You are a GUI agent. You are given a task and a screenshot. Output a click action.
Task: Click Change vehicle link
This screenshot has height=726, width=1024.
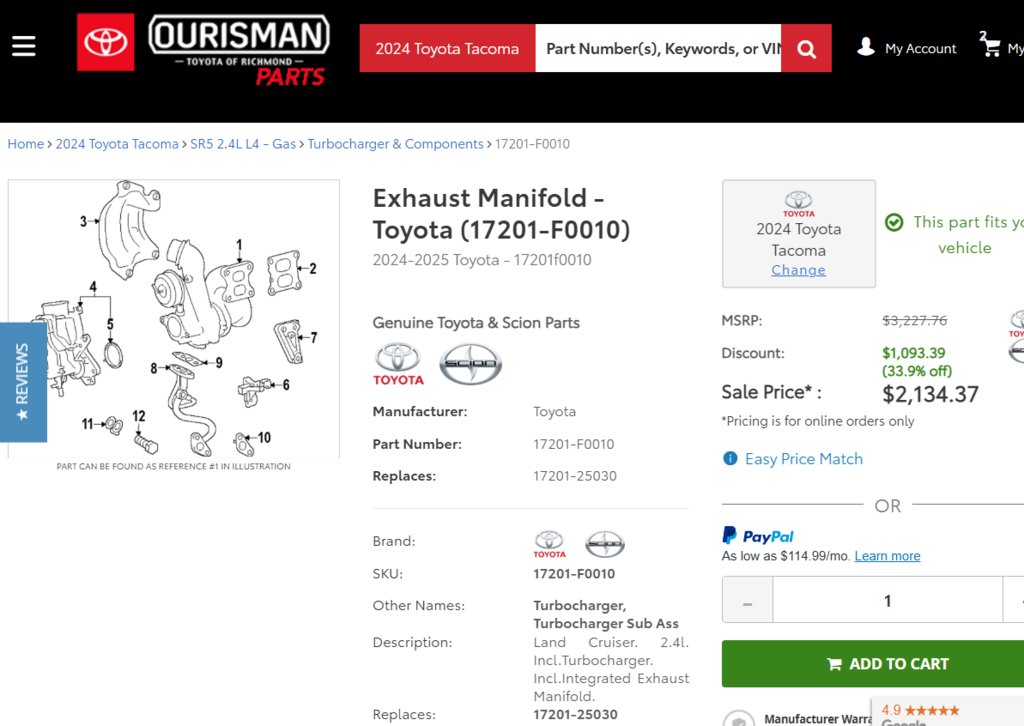[798, 270]
